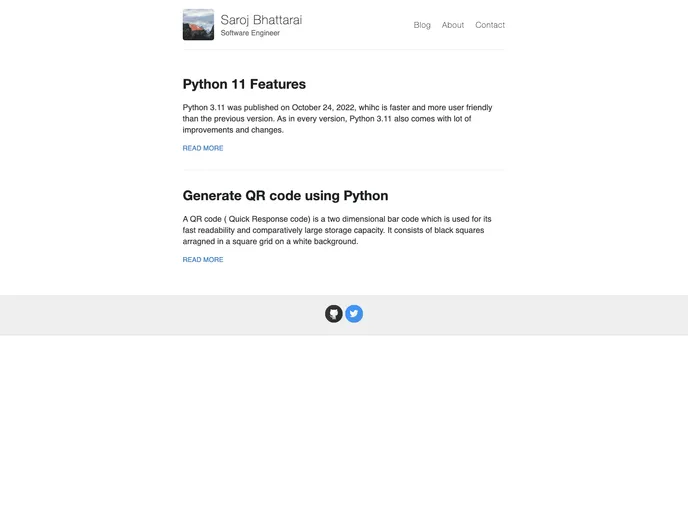The height and width of the screenshot is (512, 688).
Task: Read more about generating QR codes
Action: coord(203,260)
